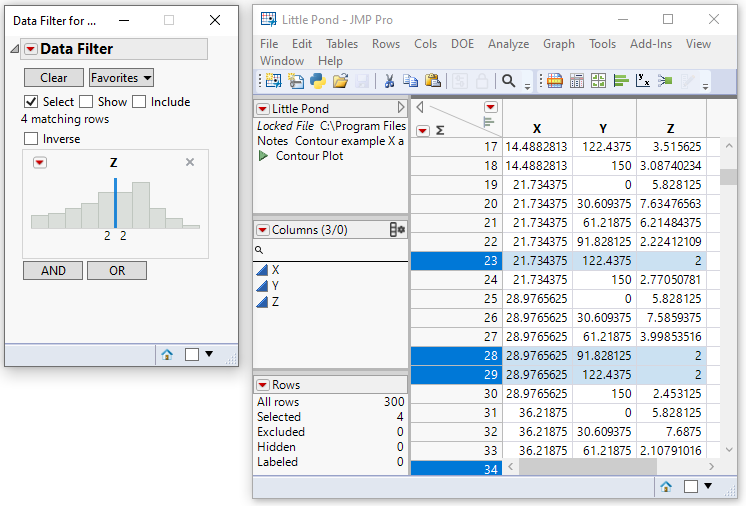Screen dimensions: 746x506
Task: Click the blue Z histogram slider bar
Action: click(x=115, y=203)
